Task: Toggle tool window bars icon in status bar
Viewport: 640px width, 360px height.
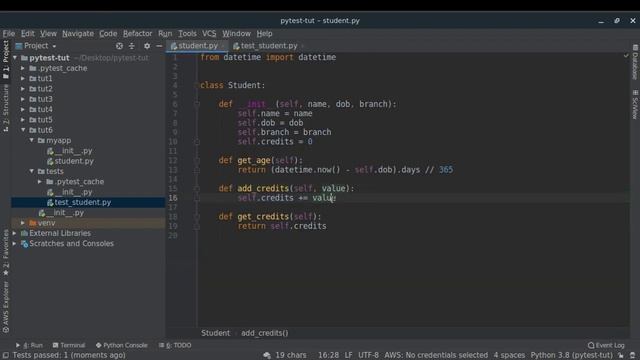Action: pos(5,355)
